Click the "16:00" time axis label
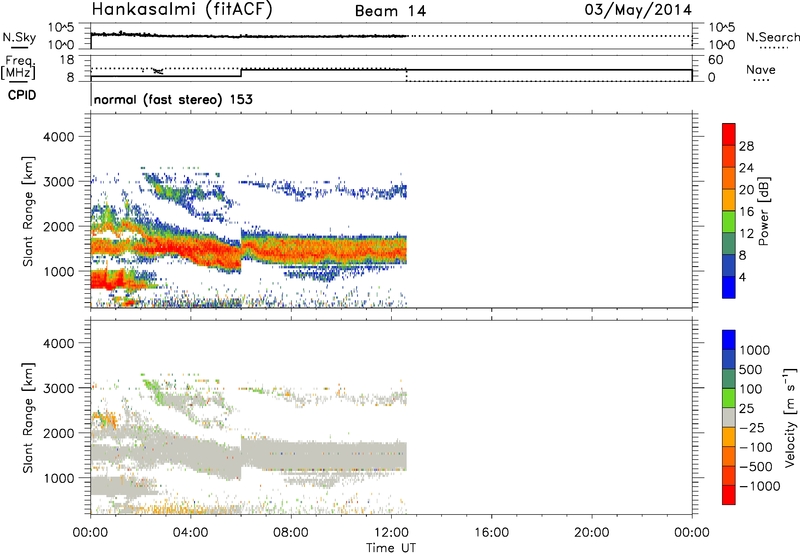This screenshot has height=554, width=800. (x=491, y=533)
